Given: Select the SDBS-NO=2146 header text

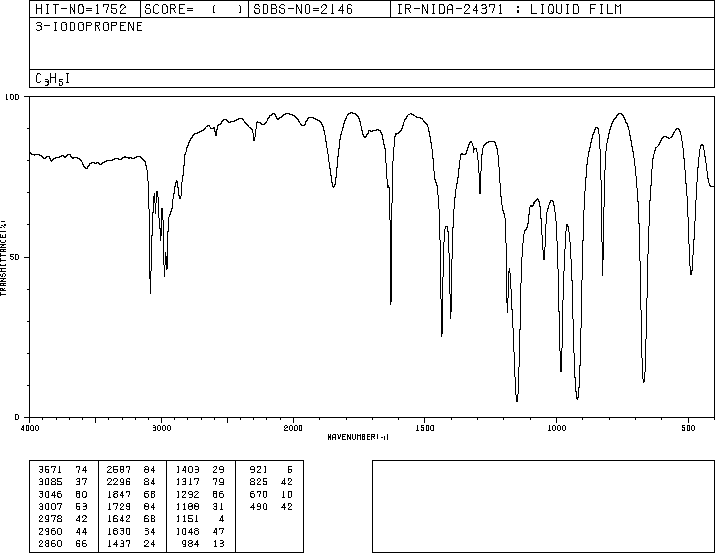Looking at the screenshot, I should pos(303,9).
